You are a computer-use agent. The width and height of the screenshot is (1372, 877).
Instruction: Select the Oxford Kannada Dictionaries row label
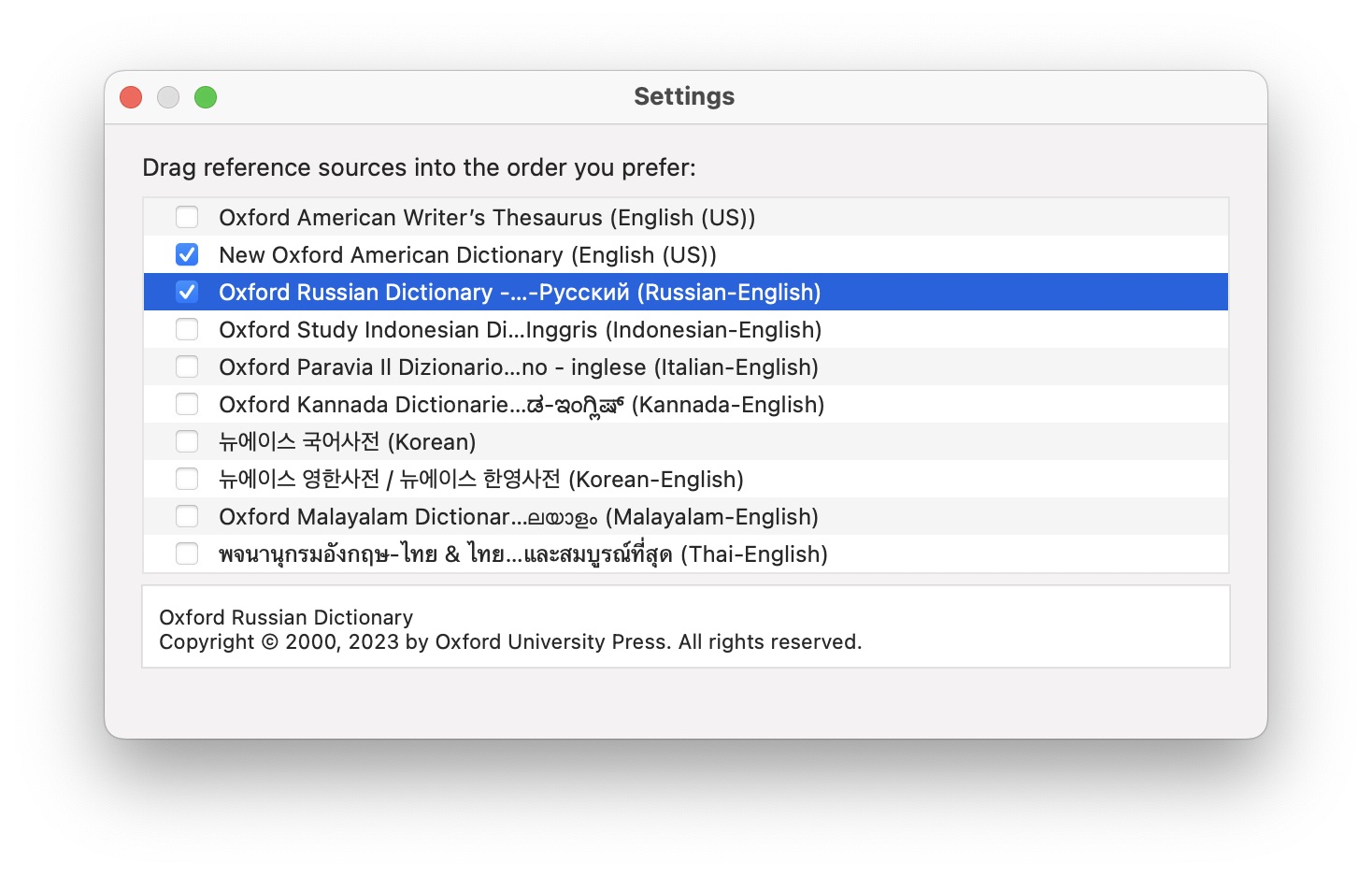click(522, 405)
